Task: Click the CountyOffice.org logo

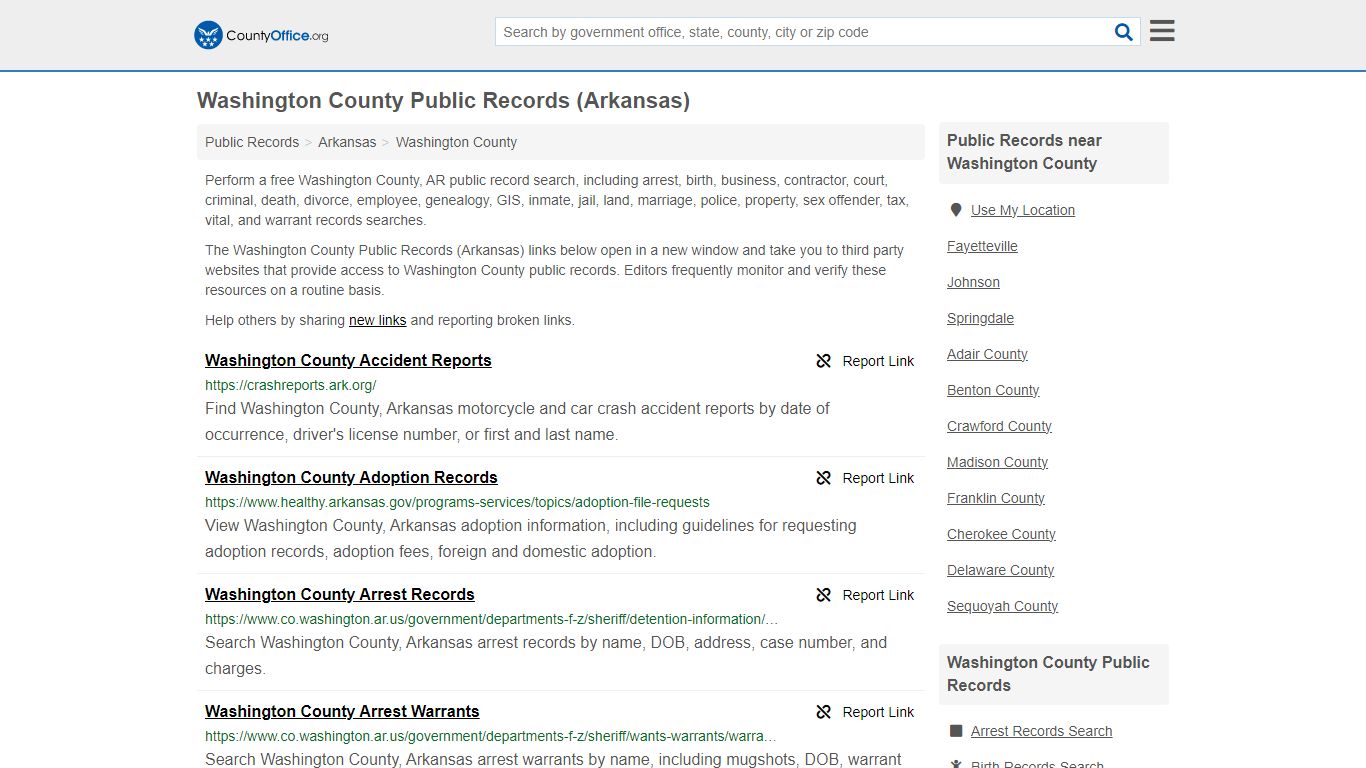Action: 261,35
